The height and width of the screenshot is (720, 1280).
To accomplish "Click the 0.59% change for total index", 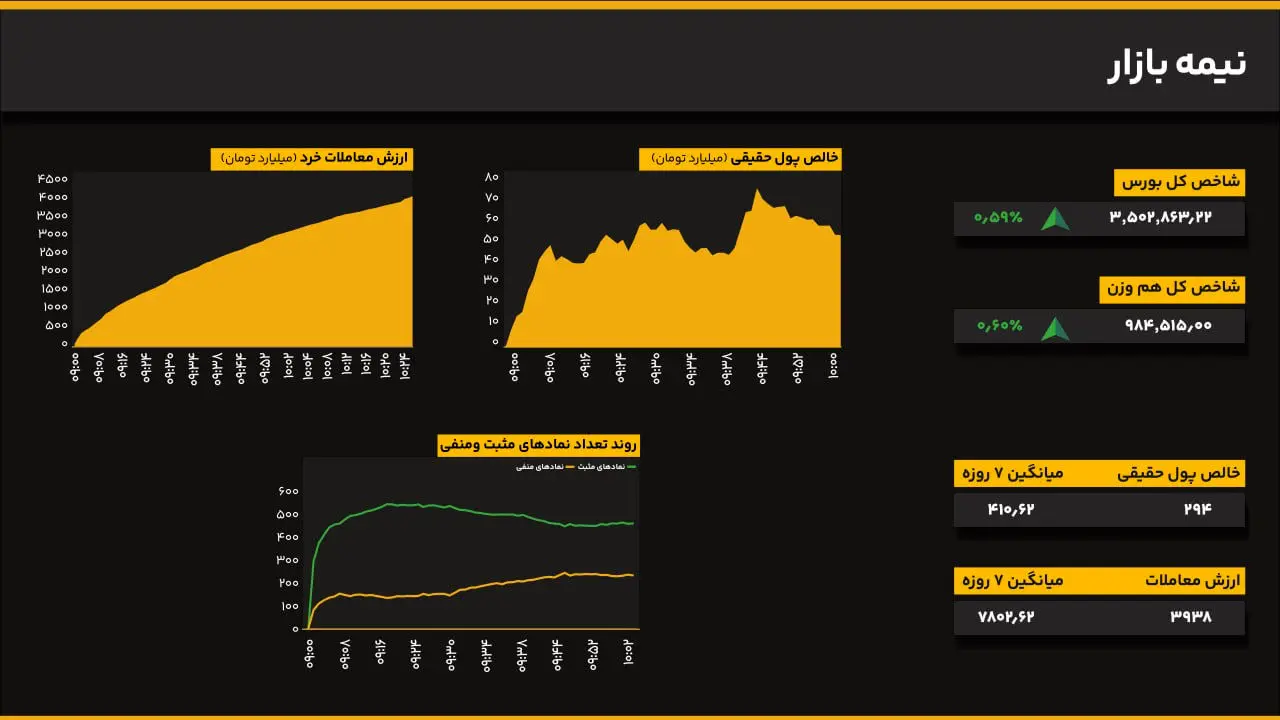I will click(999, 217).
